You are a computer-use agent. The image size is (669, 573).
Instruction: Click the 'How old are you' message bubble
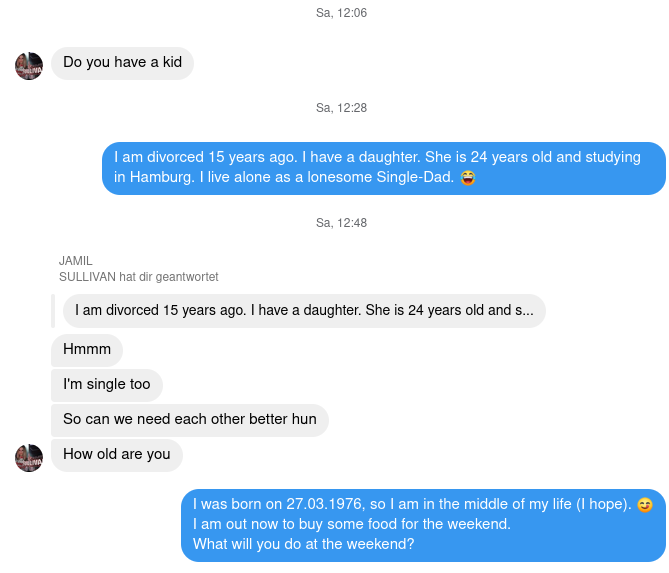pyautogui.click(x=117, y=455)
